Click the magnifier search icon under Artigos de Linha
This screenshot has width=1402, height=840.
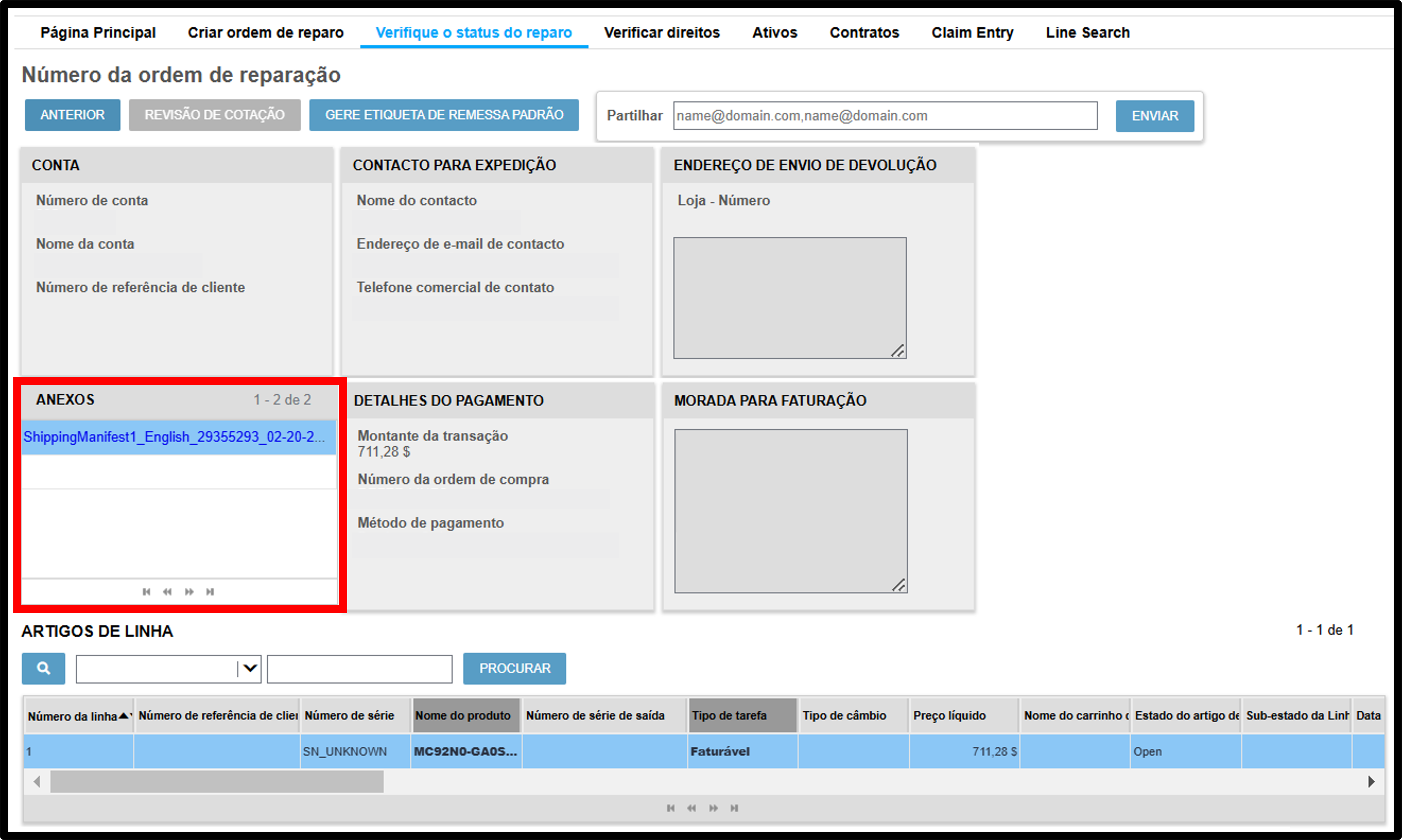coord(43,668)
